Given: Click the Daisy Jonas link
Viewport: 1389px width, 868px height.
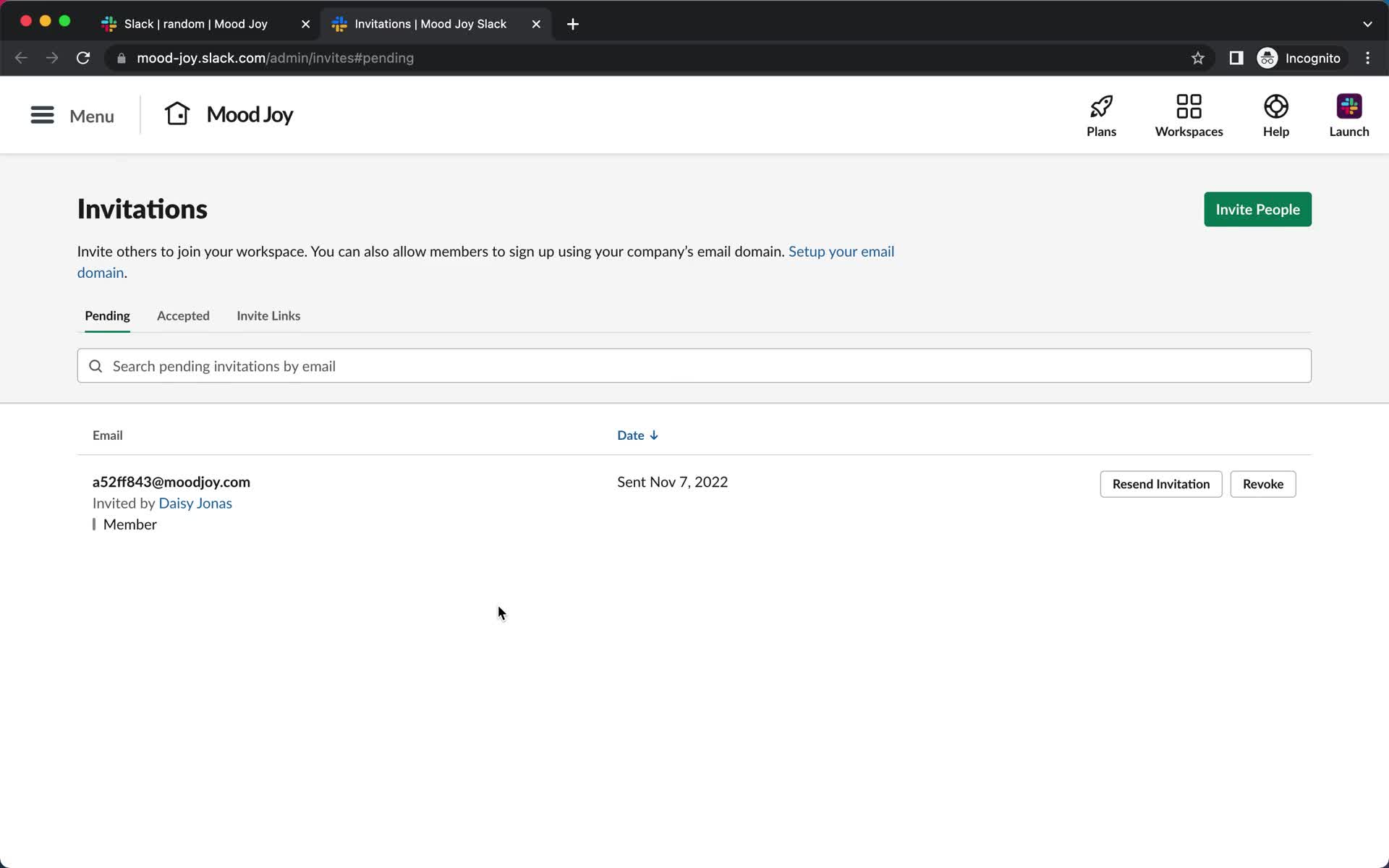Looking at the screenshot, I should tap(195, 503).
